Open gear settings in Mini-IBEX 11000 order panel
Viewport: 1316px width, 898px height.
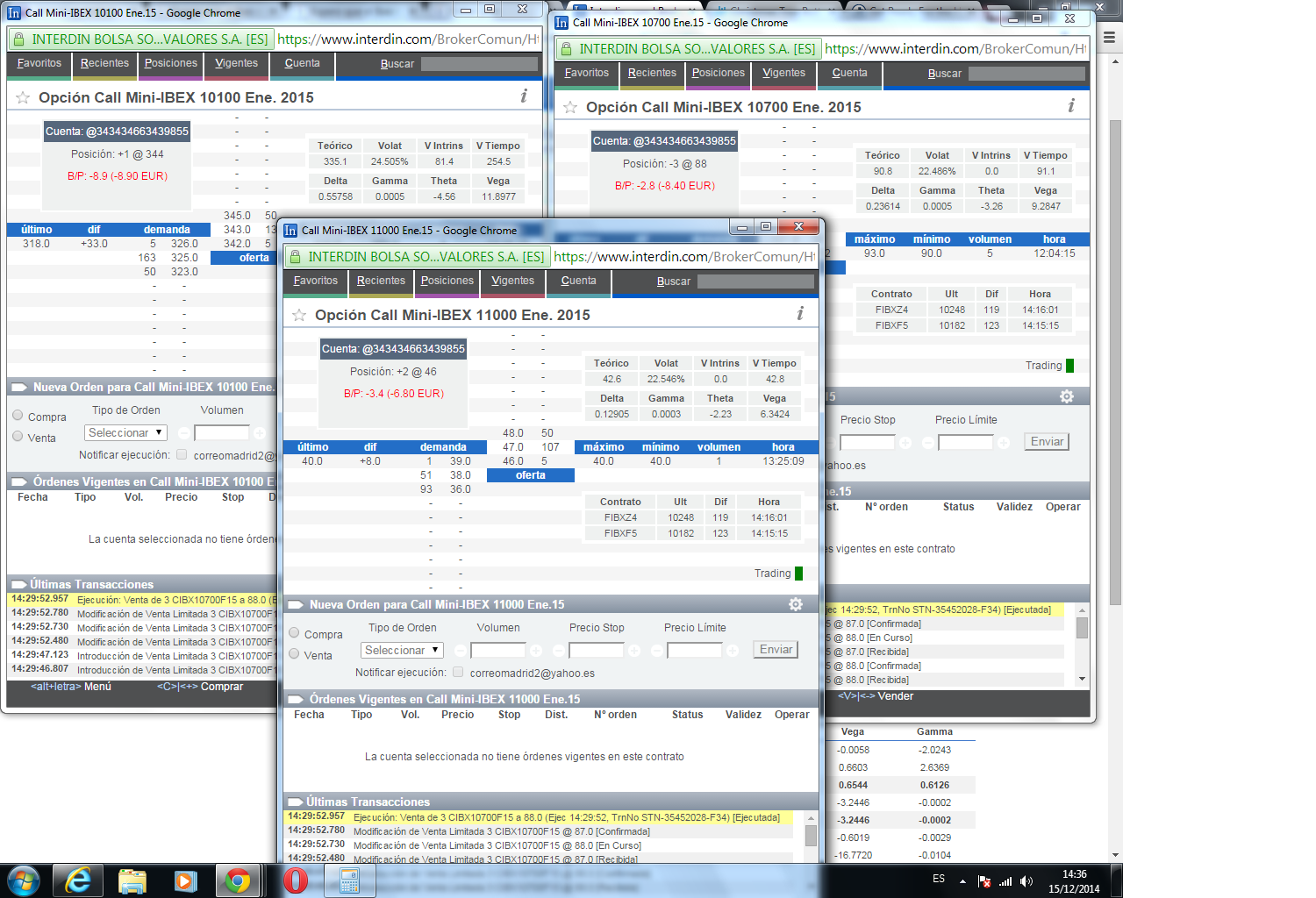(x=796, y=604)
